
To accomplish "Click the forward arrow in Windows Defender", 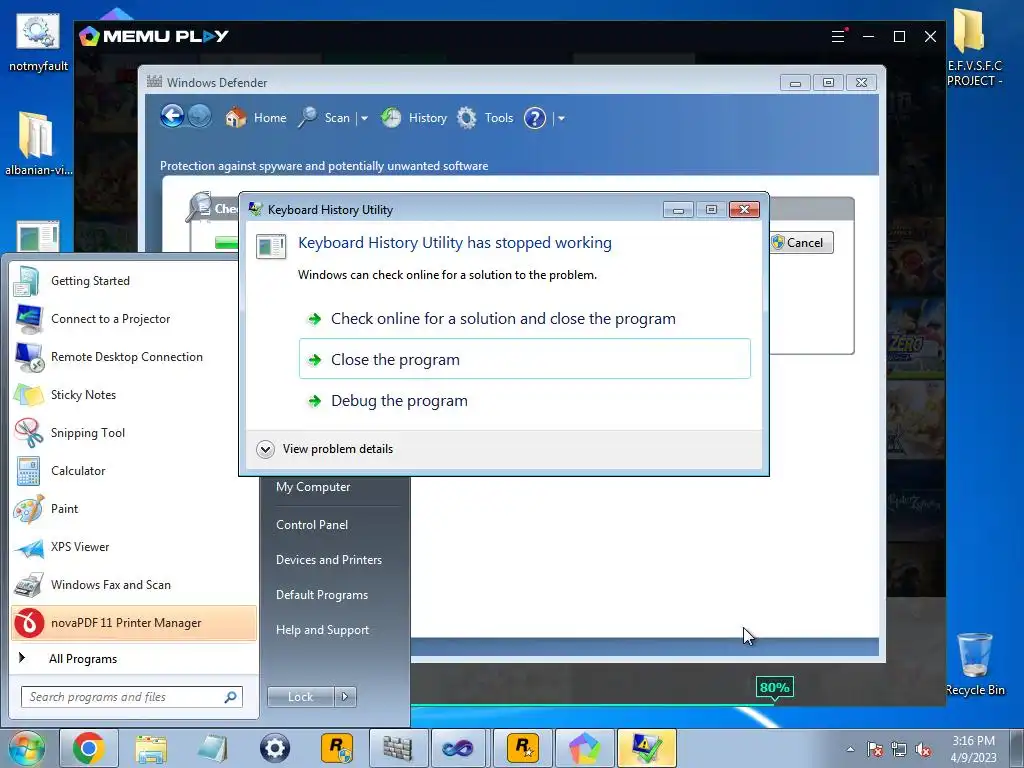I will tap(200, 117).
